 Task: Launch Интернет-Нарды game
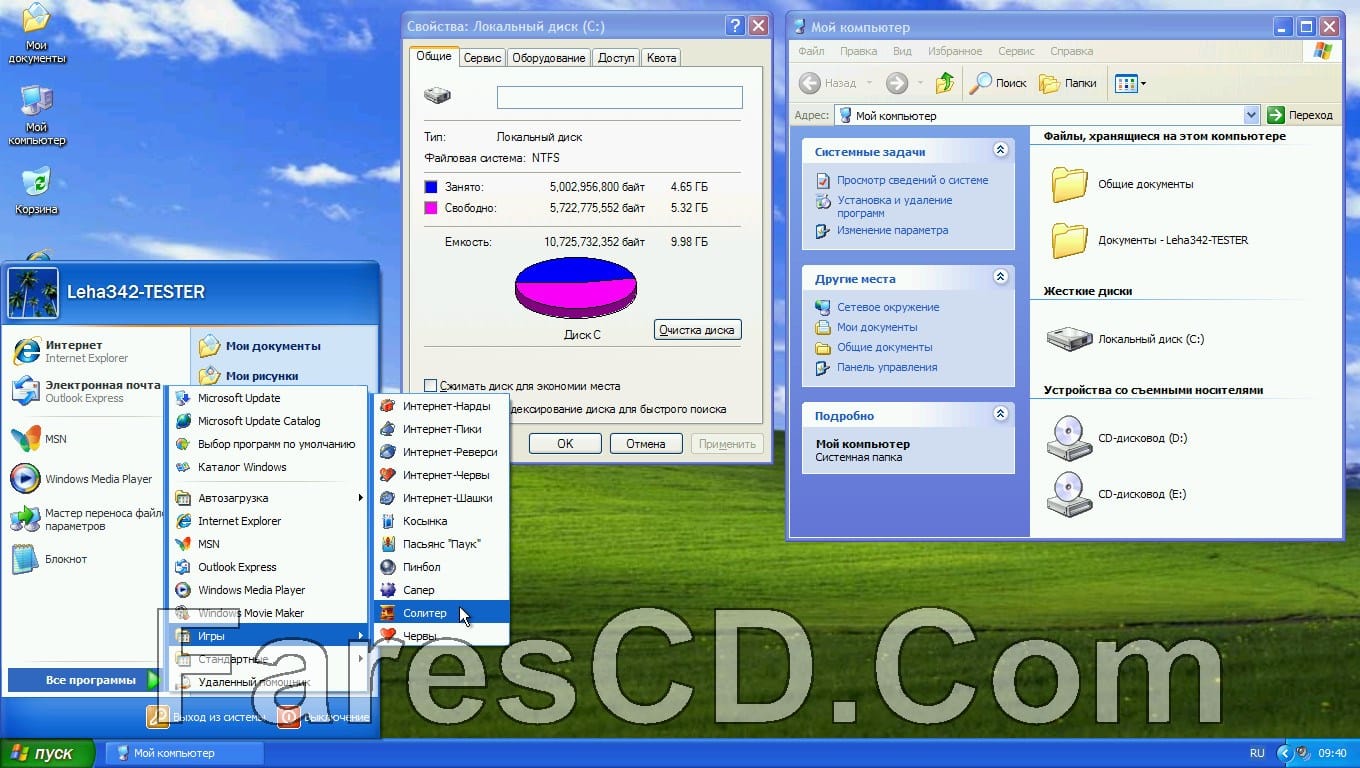(x=442, y=406)
